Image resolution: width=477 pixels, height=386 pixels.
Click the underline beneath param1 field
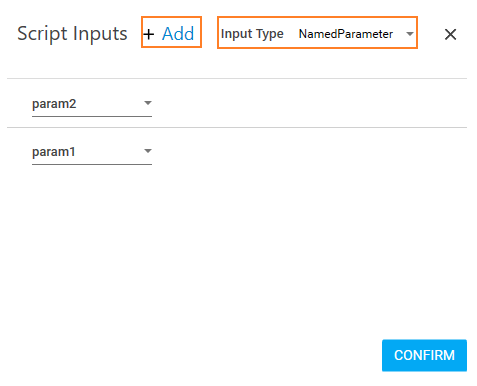pyautogui.click(x=92, y=164)
